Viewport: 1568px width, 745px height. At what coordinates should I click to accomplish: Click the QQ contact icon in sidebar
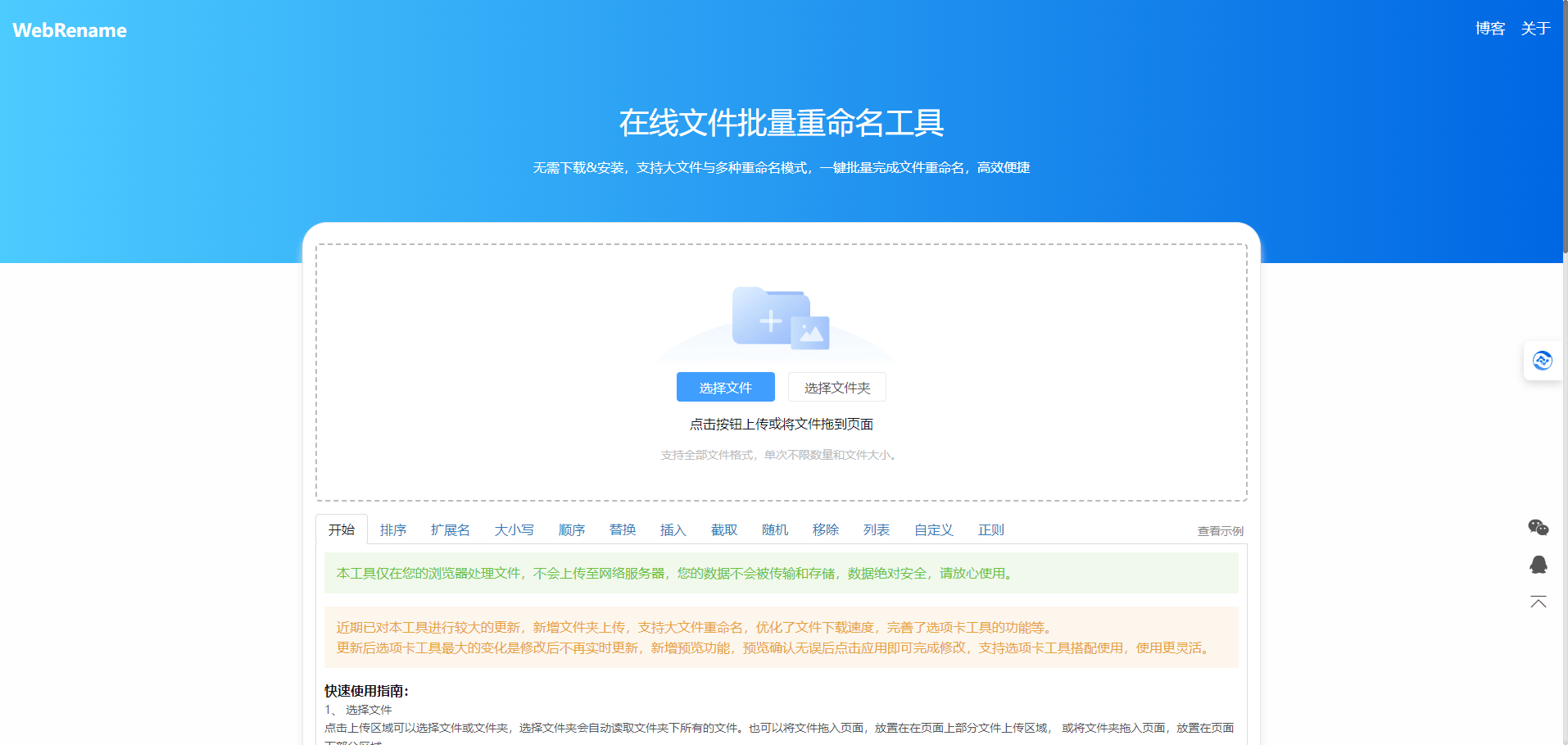1539,565
